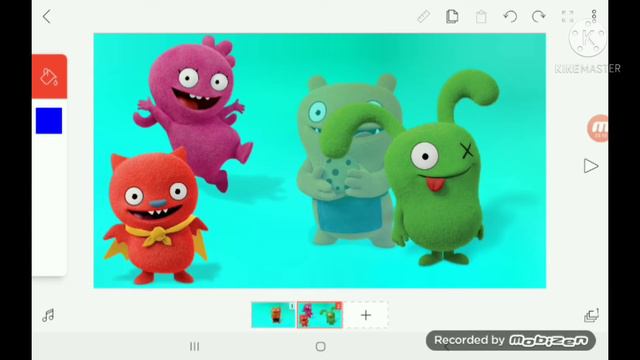Screen dimensions: 640x360
Task: Open the ruler tool
Action: point(424,17)
